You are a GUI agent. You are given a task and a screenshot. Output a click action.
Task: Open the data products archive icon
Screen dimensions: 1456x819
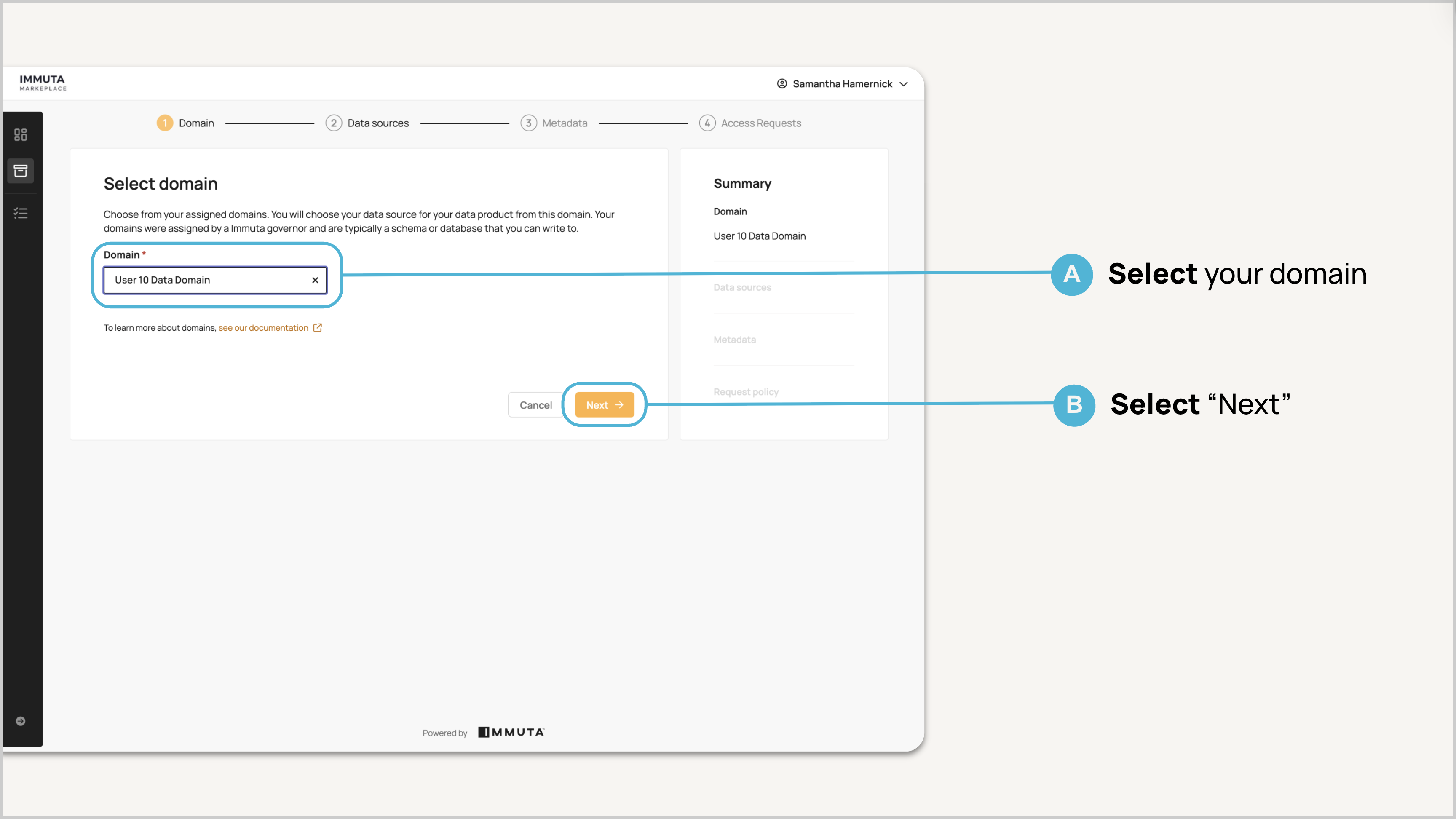pyautogui.click(x=20, y=171)
